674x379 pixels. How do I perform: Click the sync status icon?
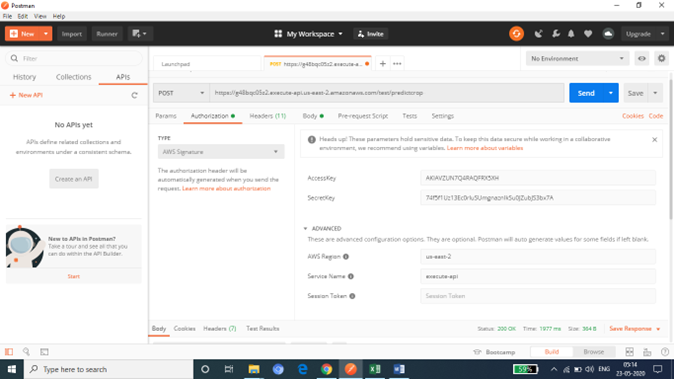(516, 34)
